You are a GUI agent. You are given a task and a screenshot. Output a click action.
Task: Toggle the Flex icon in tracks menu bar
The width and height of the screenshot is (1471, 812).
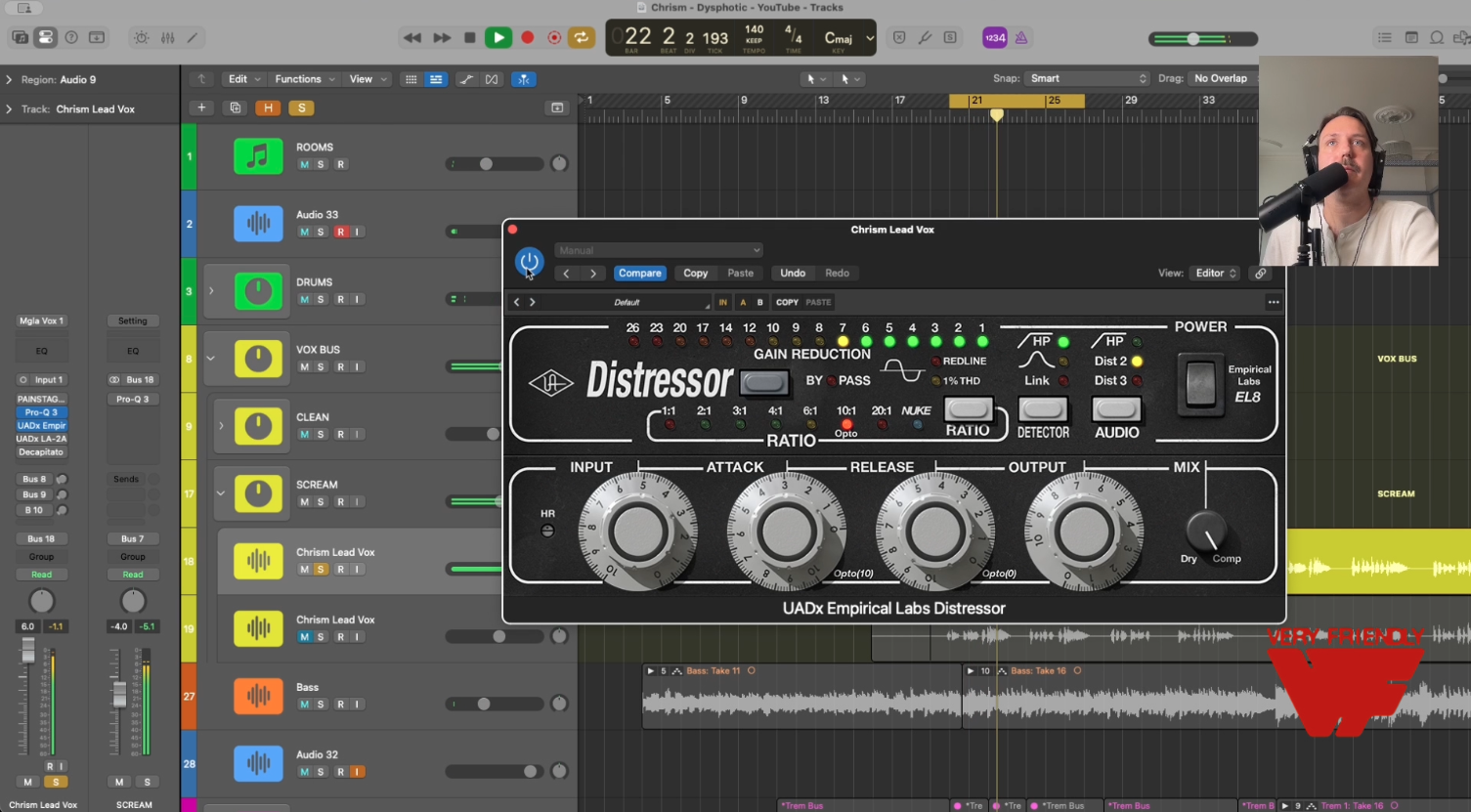click(x=492, y=79)
